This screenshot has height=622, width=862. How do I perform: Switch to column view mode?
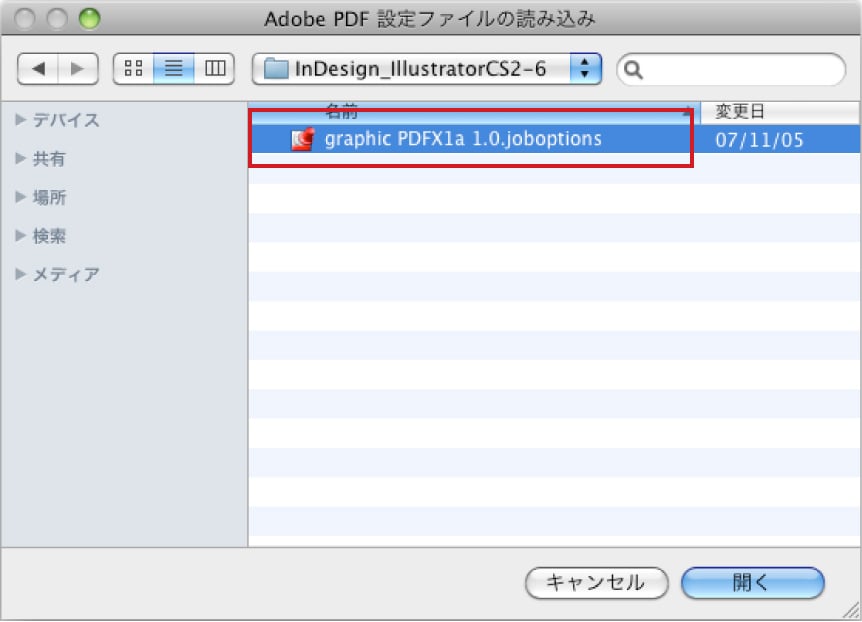(213, 68)
